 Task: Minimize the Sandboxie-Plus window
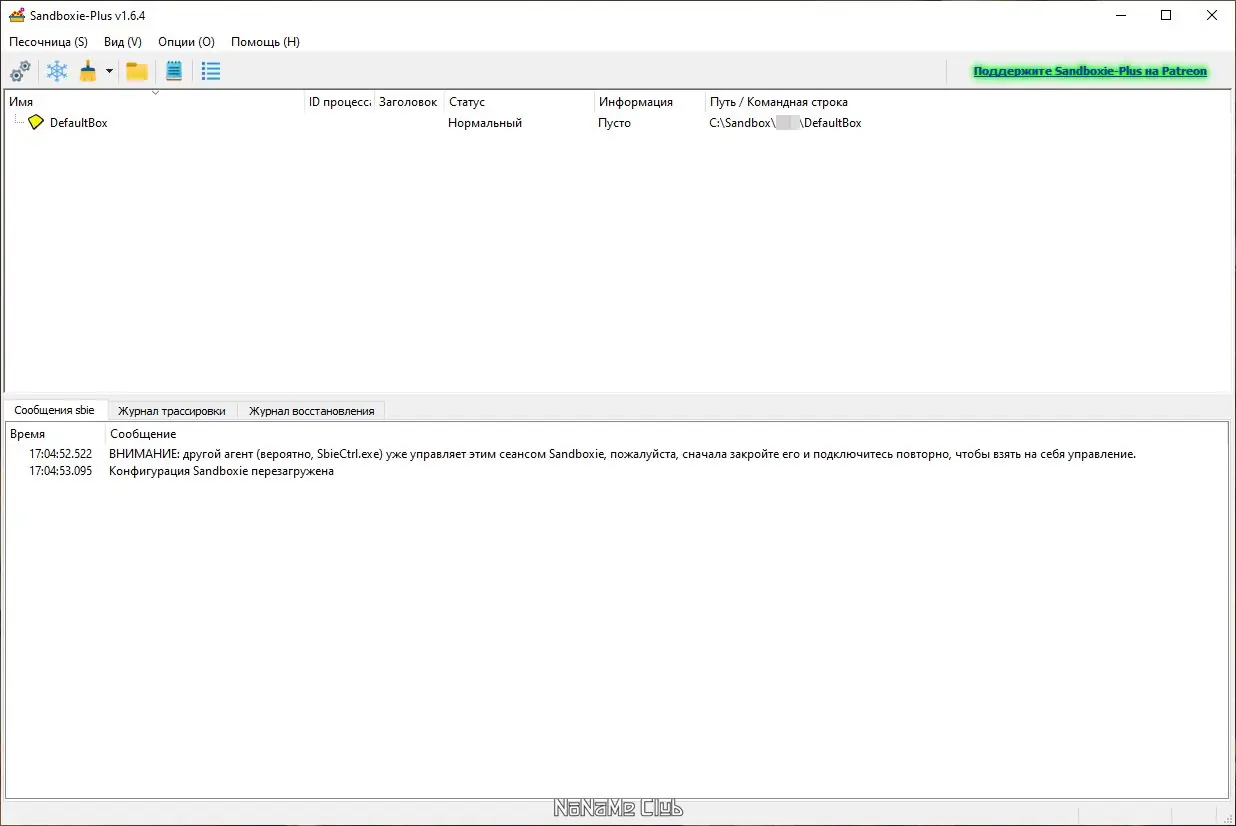[1120, 15]
